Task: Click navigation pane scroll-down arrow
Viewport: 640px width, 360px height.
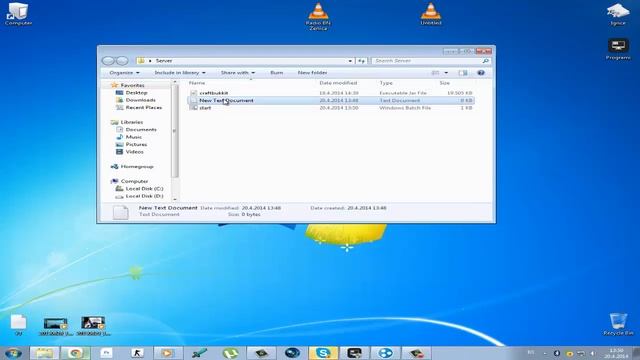Action: coord(175,199)
